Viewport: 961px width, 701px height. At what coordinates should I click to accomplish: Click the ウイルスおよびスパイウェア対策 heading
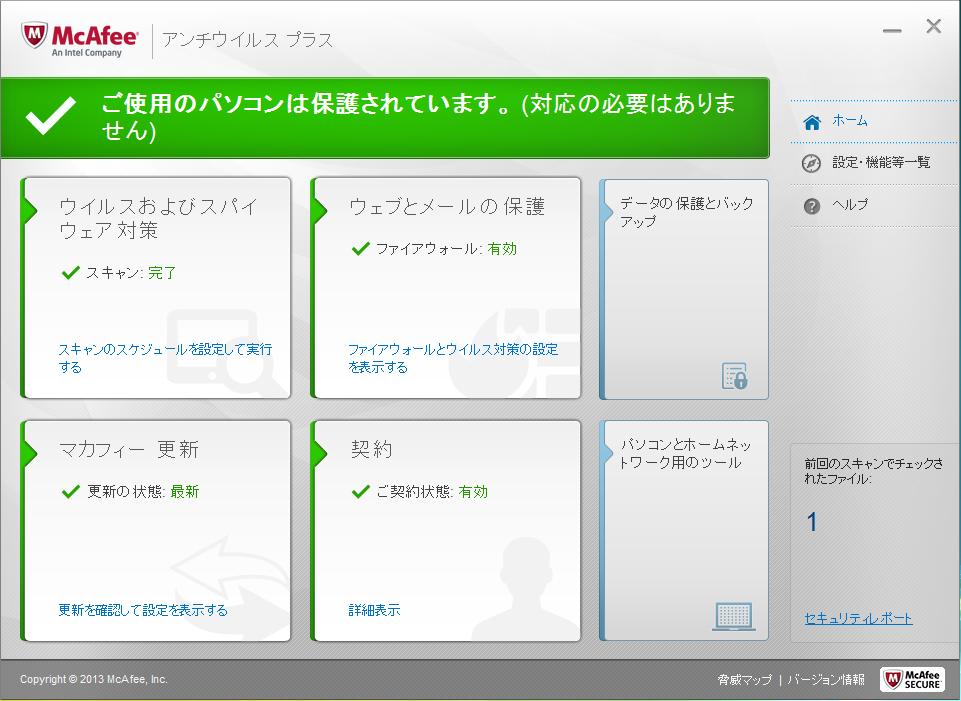158,218
